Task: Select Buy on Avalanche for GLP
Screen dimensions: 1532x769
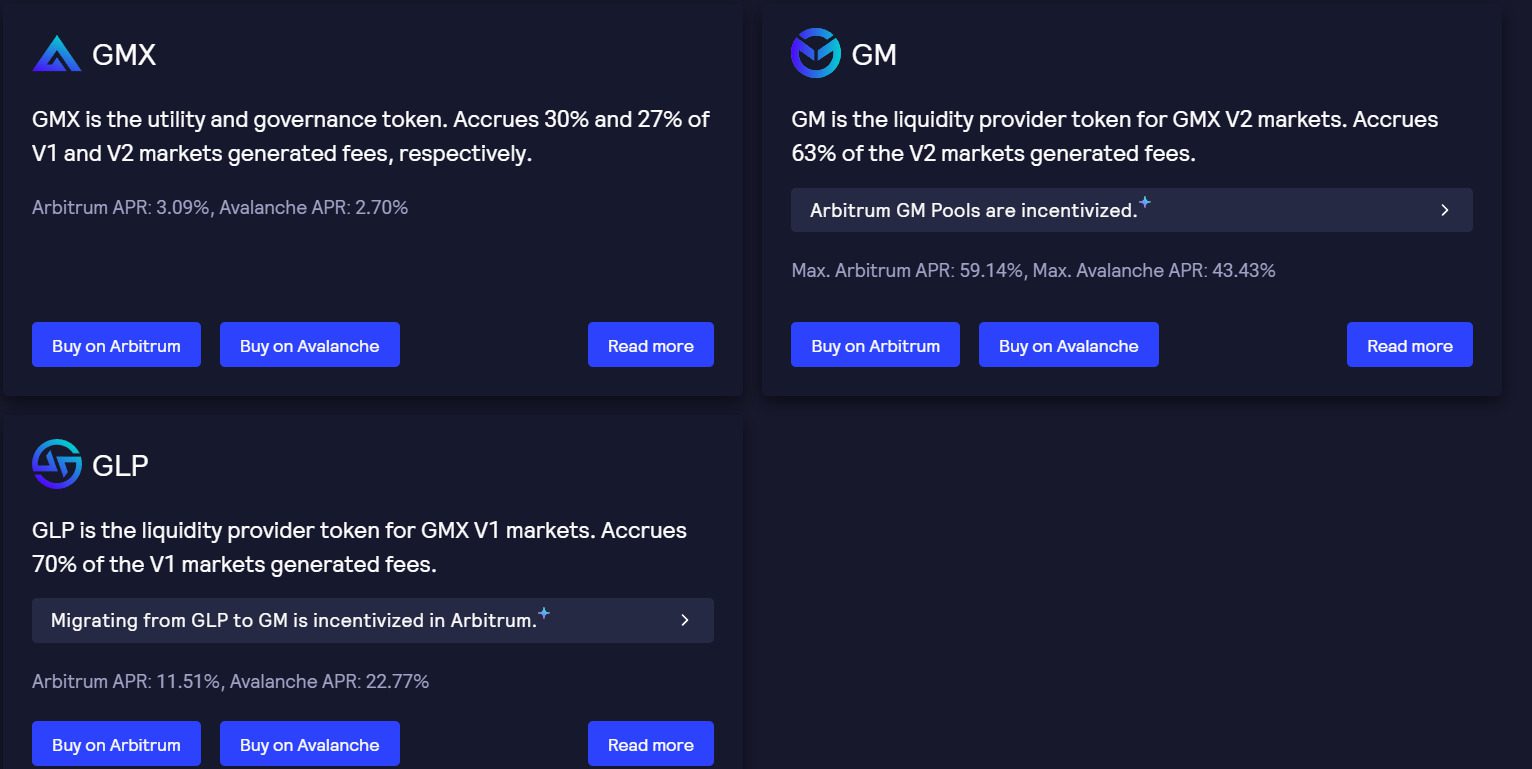Action: click(309, 744)
